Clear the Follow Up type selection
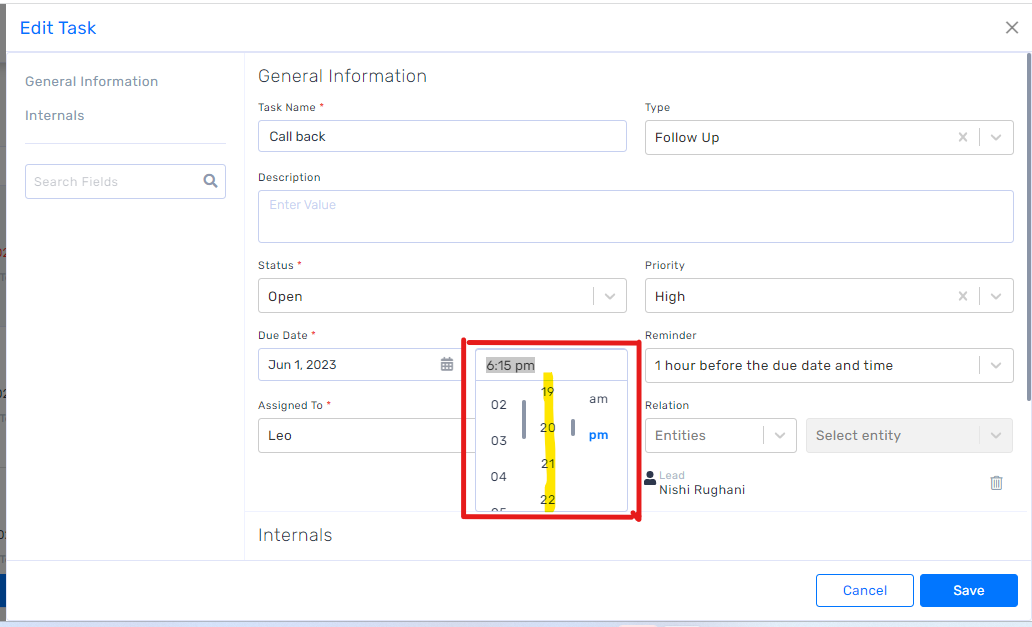Viewport: 1032px width, 627px height. [x=963, y=138]
